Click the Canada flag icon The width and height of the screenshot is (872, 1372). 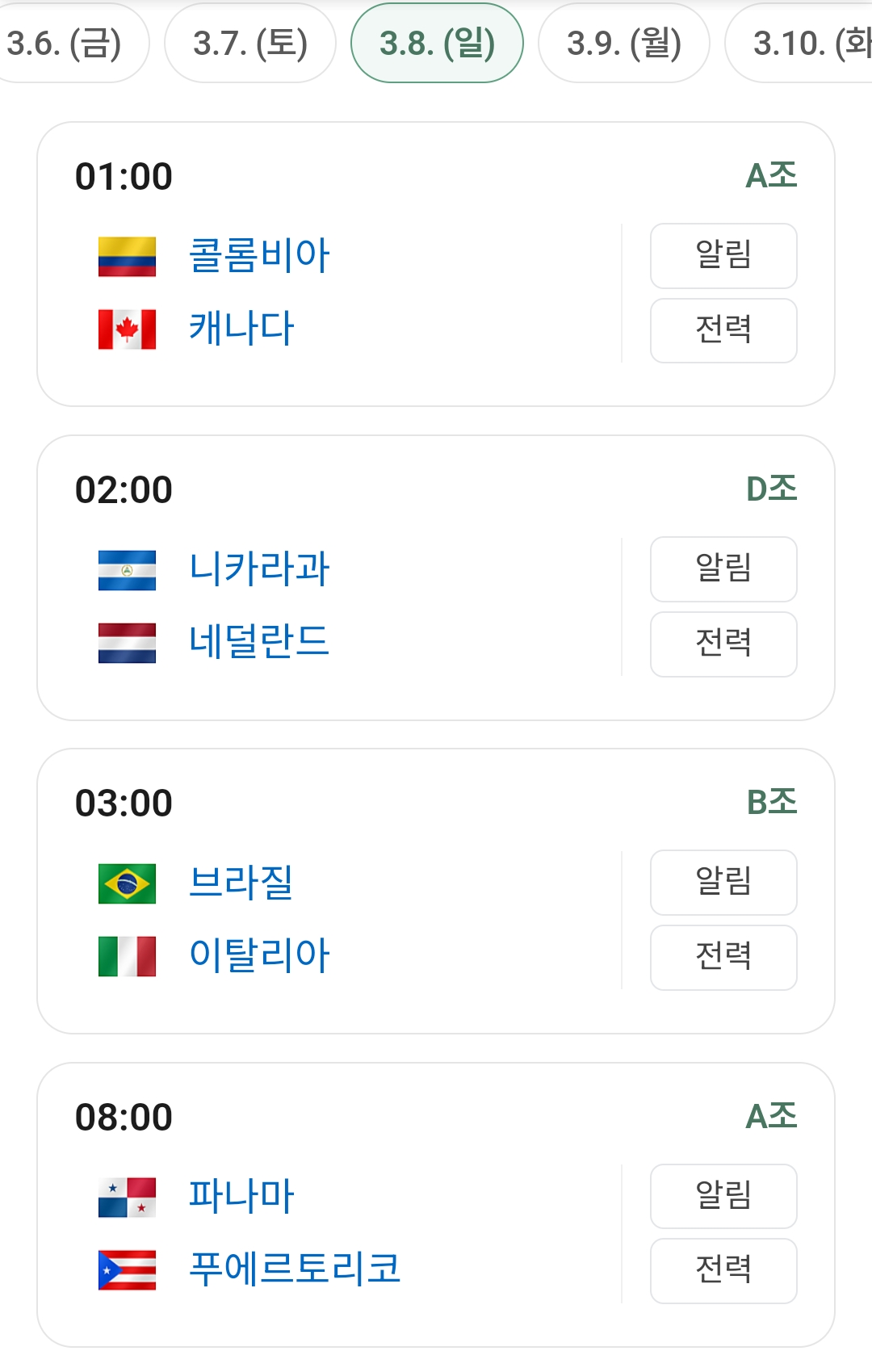click(127, 329)
